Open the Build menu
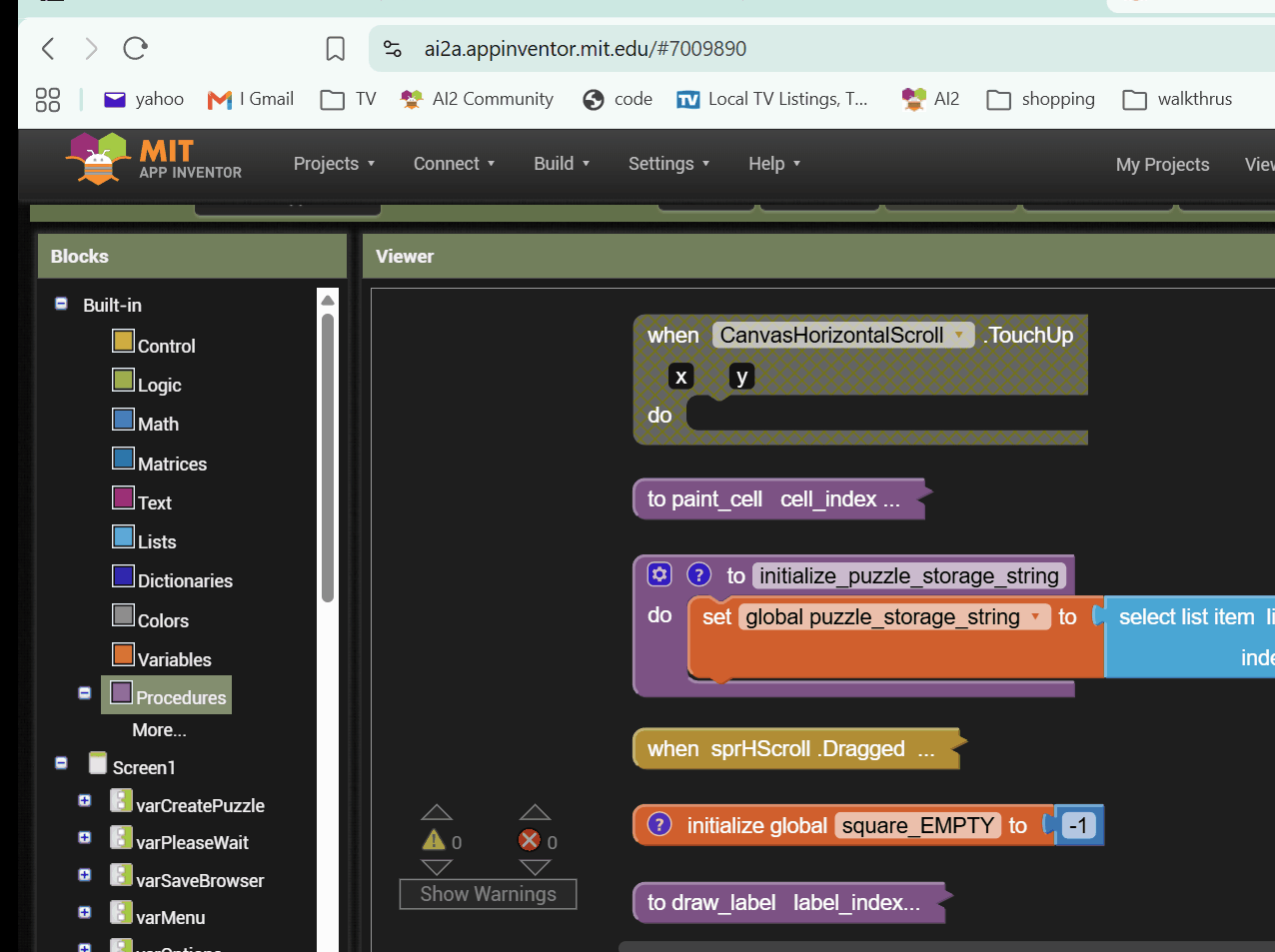 (562, 164)
